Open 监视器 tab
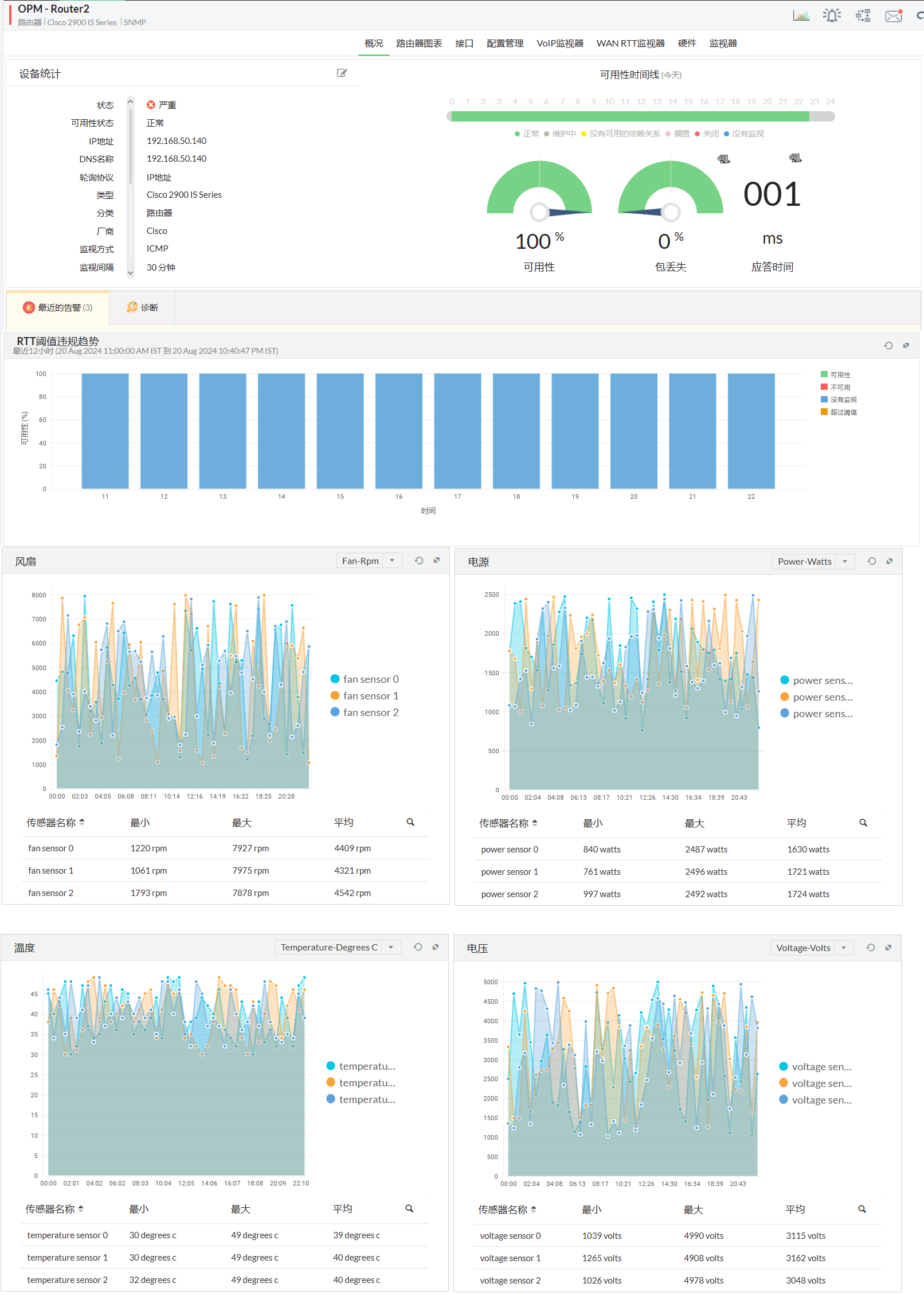Screen dimensions: 924x1295 (723, 44)
